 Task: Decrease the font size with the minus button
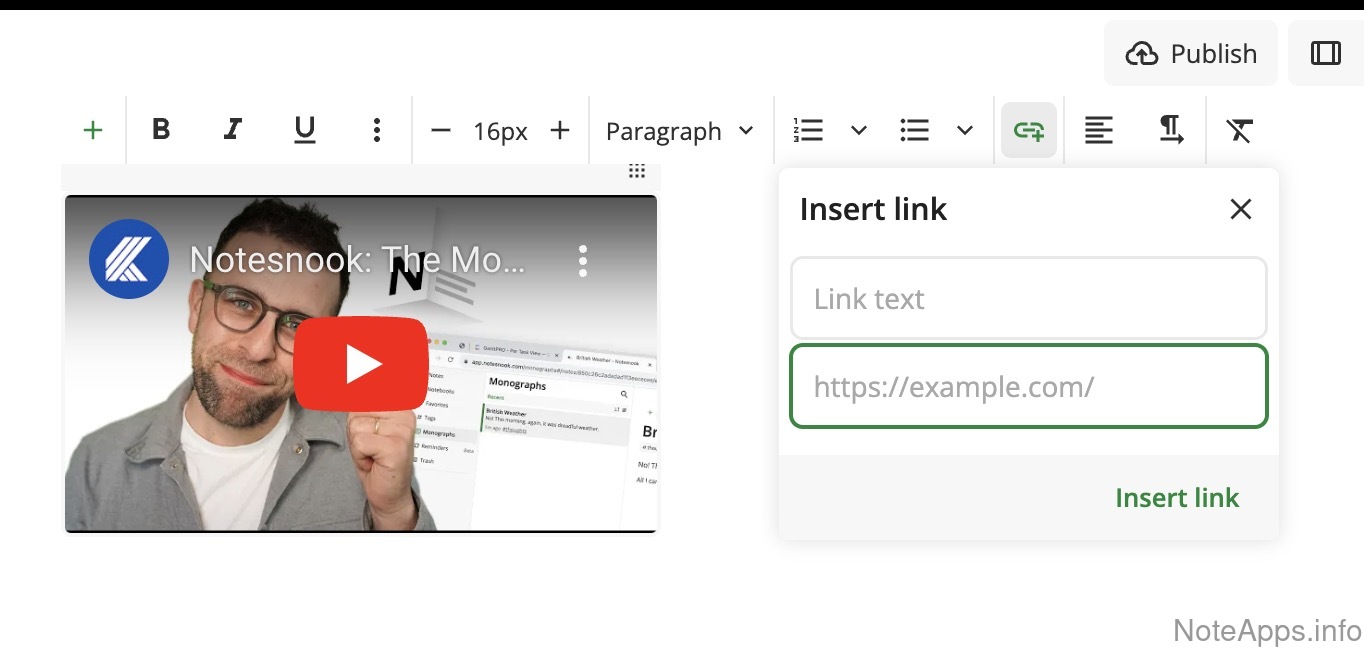441,130
